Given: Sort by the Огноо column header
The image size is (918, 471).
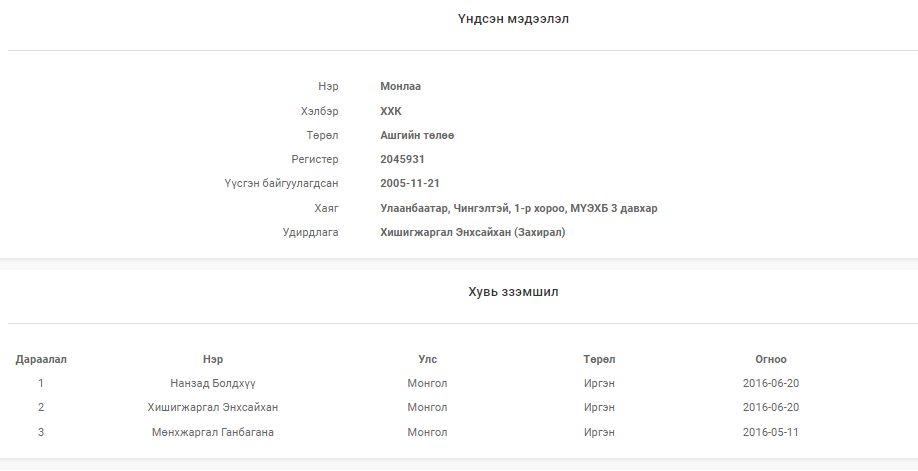Looking at the screenshot, I should pos(770,359).
